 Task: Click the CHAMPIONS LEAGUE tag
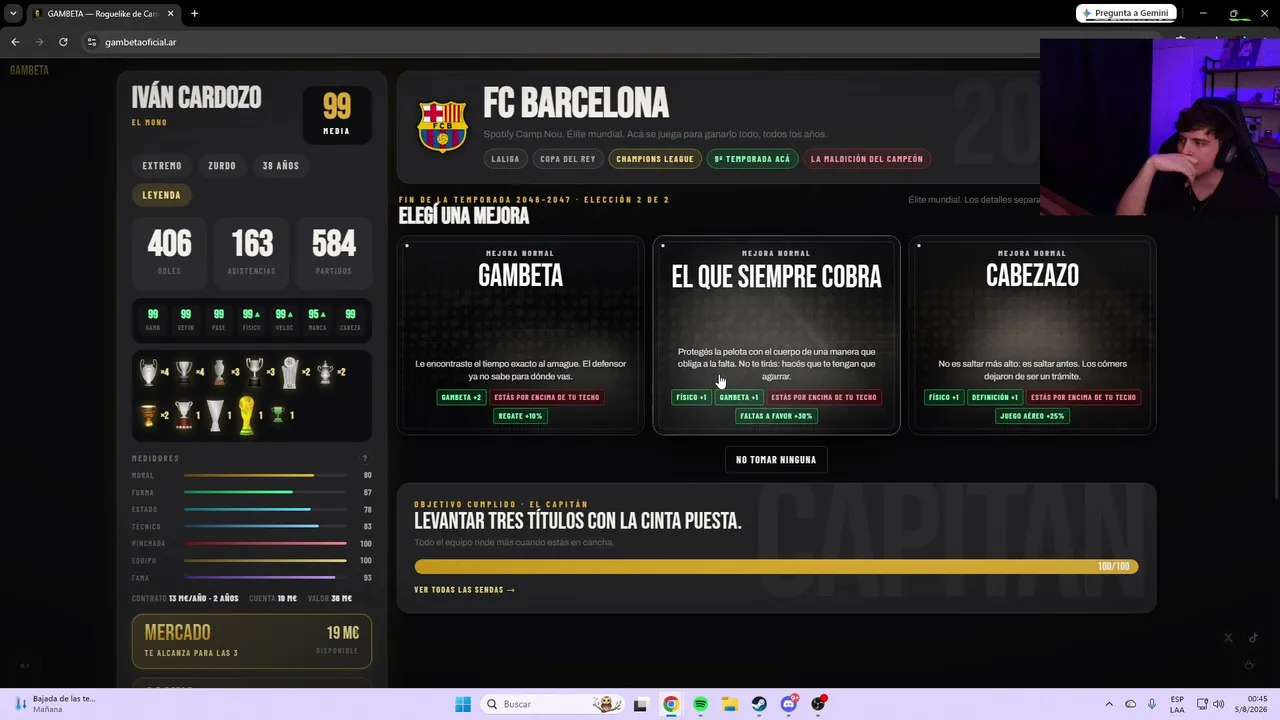[655, 159]
